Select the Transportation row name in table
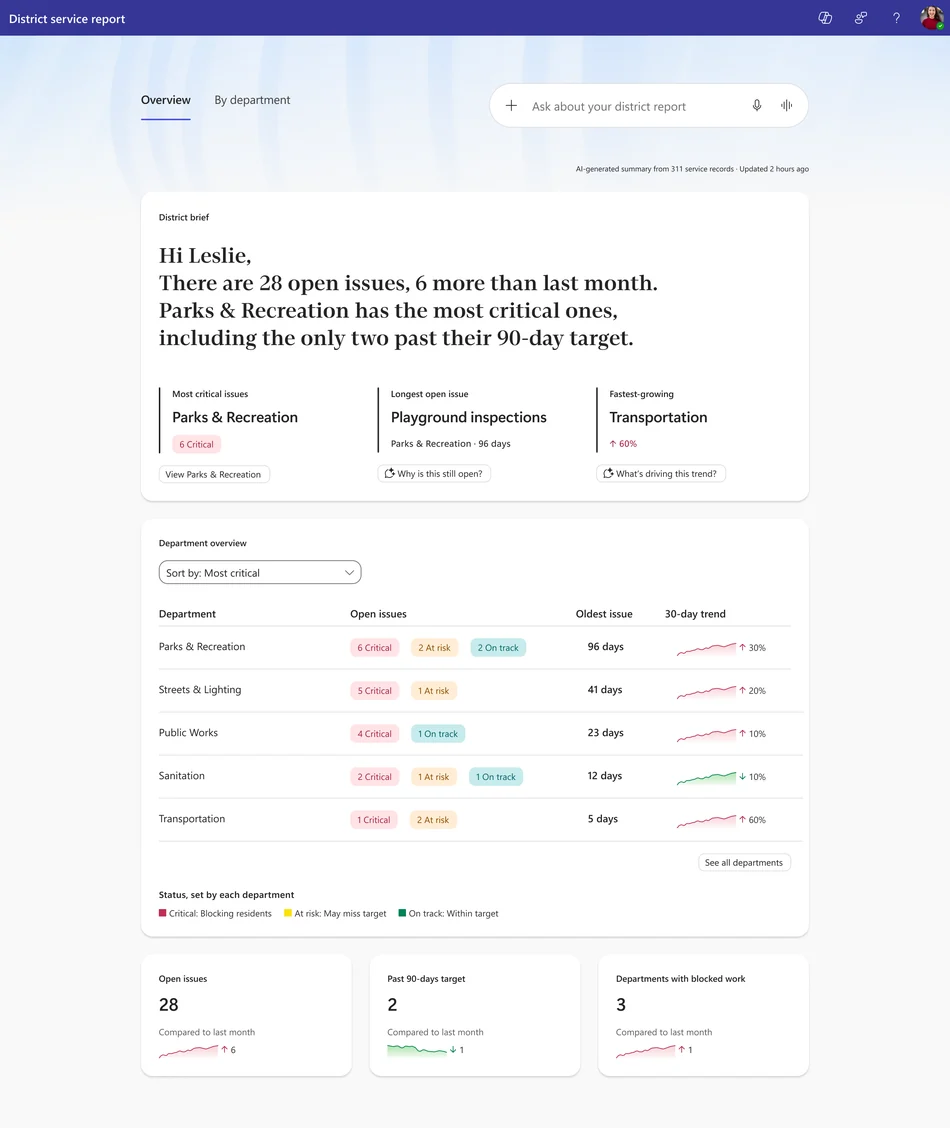This screenshot has height=1128, width=950. click(192, 819)
